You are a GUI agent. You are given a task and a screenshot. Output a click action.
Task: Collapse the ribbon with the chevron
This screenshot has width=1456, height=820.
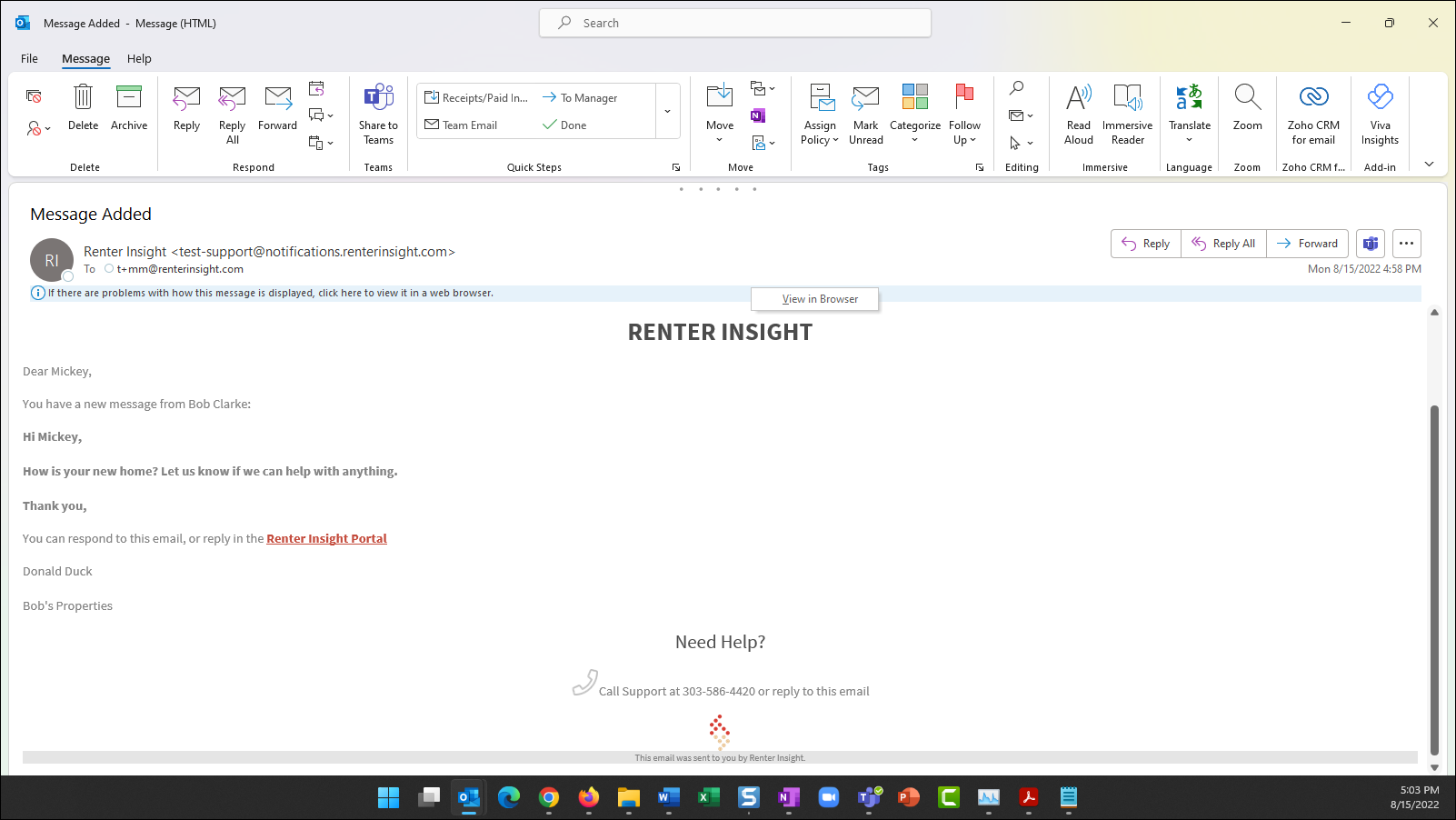tap(1429, 164)
